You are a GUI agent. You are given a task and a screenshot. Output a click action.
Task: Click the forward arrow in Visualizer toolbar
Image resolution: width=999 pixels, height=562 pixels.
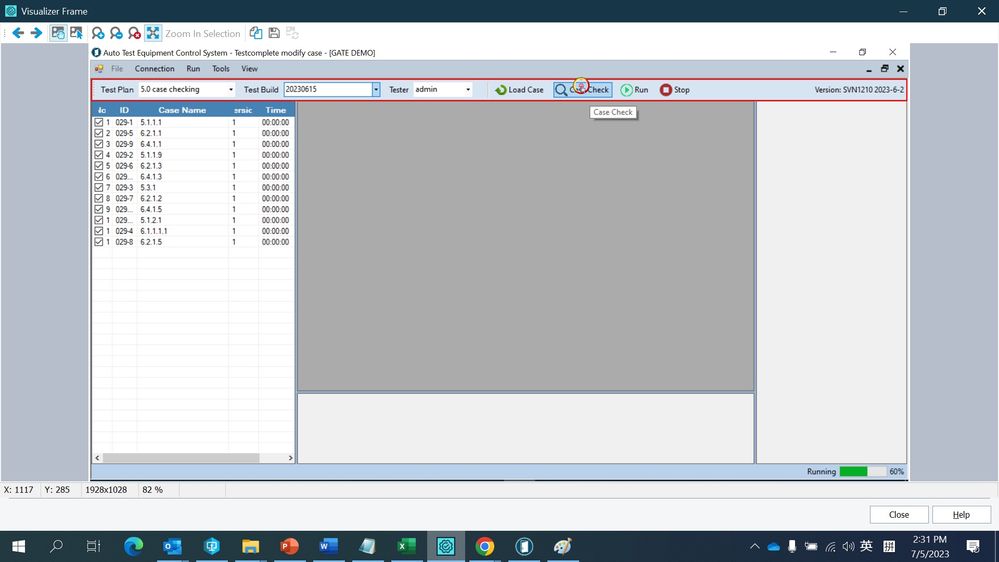point(36,33)
